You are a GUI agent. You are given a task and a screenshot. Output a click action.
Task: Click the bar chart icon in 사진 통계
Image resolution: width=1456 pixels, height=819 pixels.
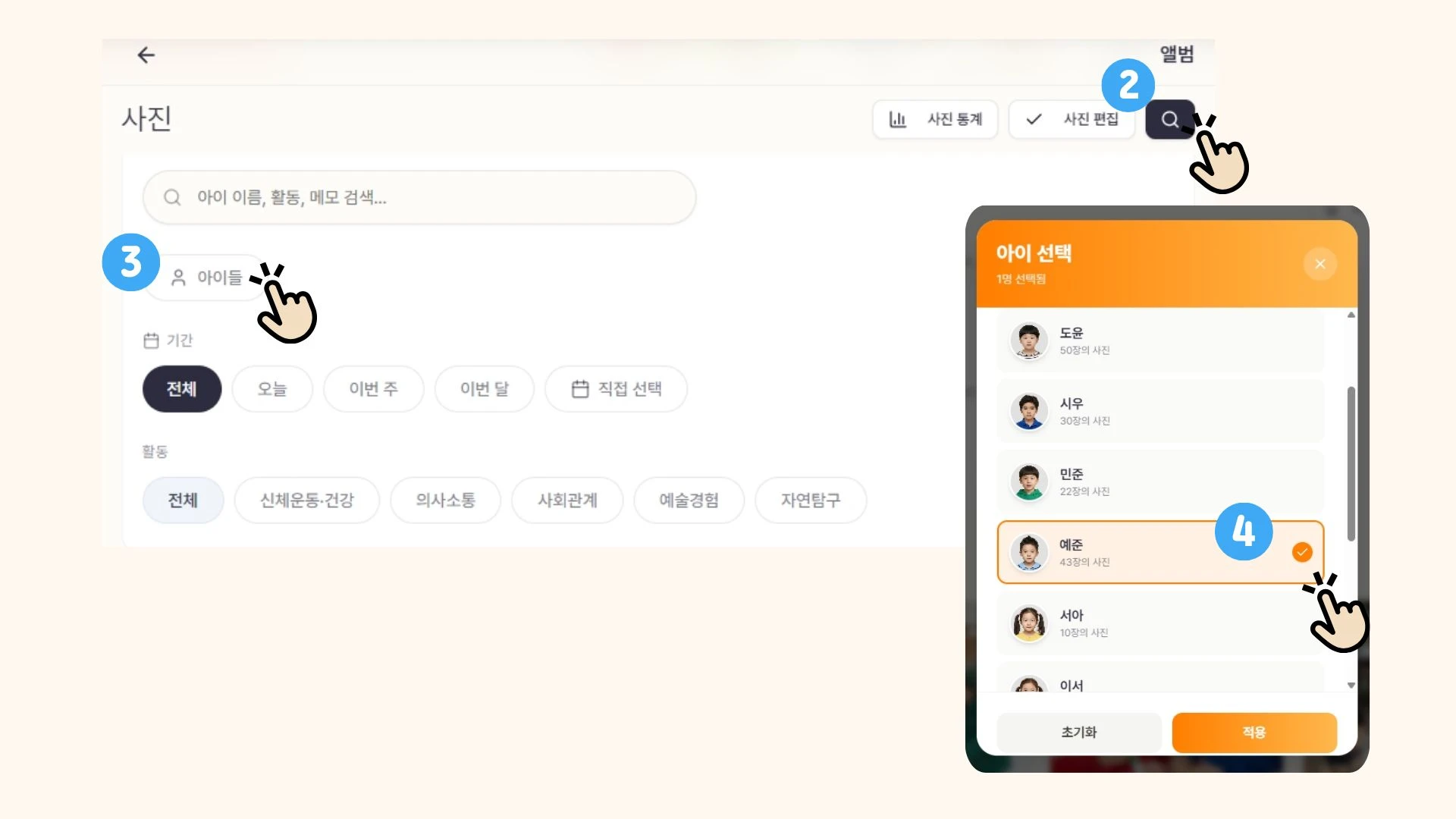click(897, 119)
